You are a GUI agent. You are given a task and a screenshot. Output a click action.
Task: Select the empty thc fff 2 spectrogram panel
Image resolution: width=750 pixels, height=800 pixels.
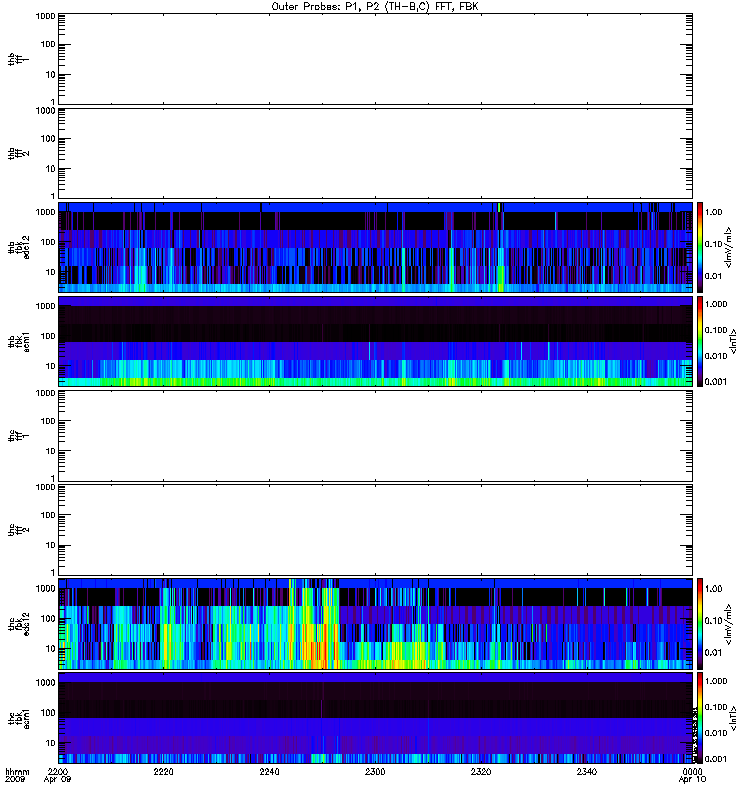coord(375,530)
